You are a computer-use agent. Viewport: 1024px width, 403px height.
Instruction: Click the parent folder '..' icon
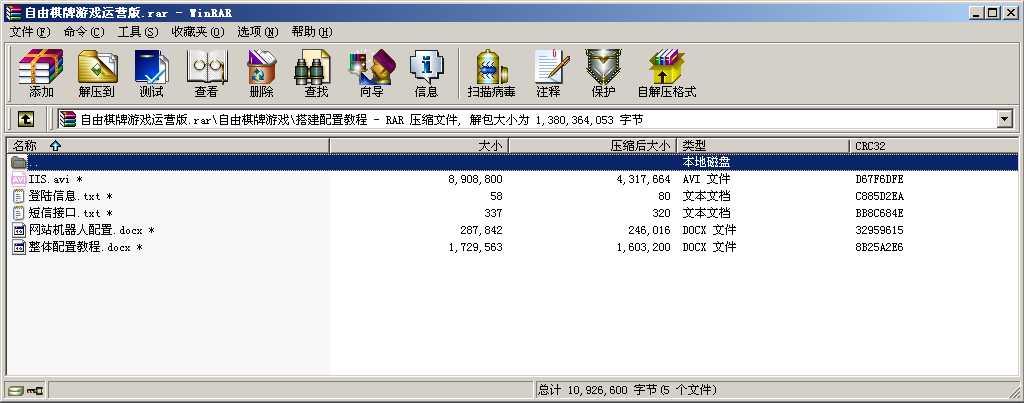click(x=18, y=162)
